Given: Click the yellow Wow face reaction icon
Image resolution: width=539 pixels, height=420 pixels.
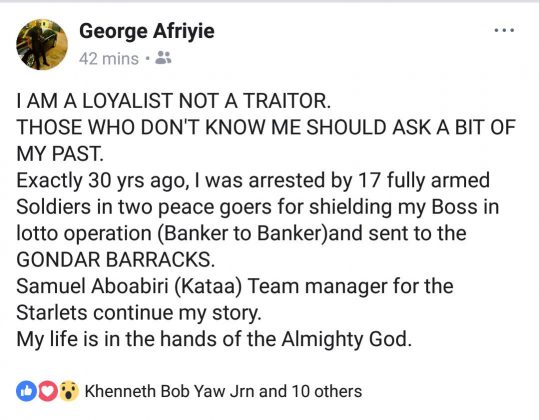Looking at the screenshot, I should (x=69, y=391).
